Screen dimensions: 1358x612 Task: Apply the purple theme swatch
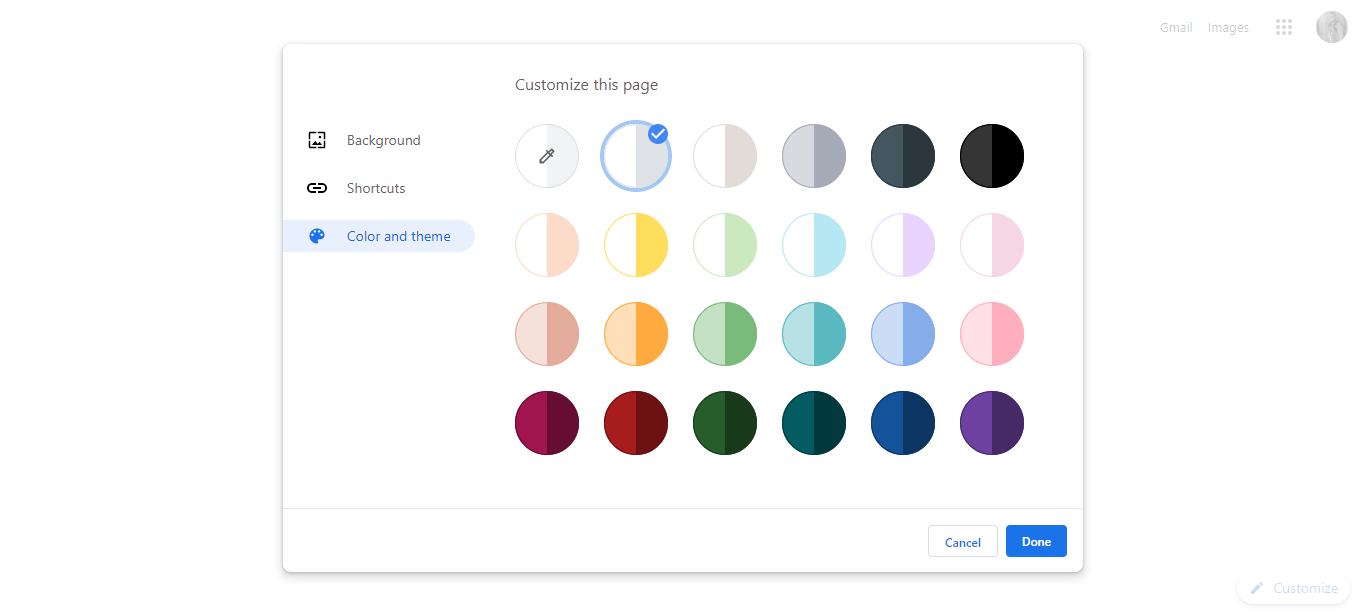pos(992,423)
